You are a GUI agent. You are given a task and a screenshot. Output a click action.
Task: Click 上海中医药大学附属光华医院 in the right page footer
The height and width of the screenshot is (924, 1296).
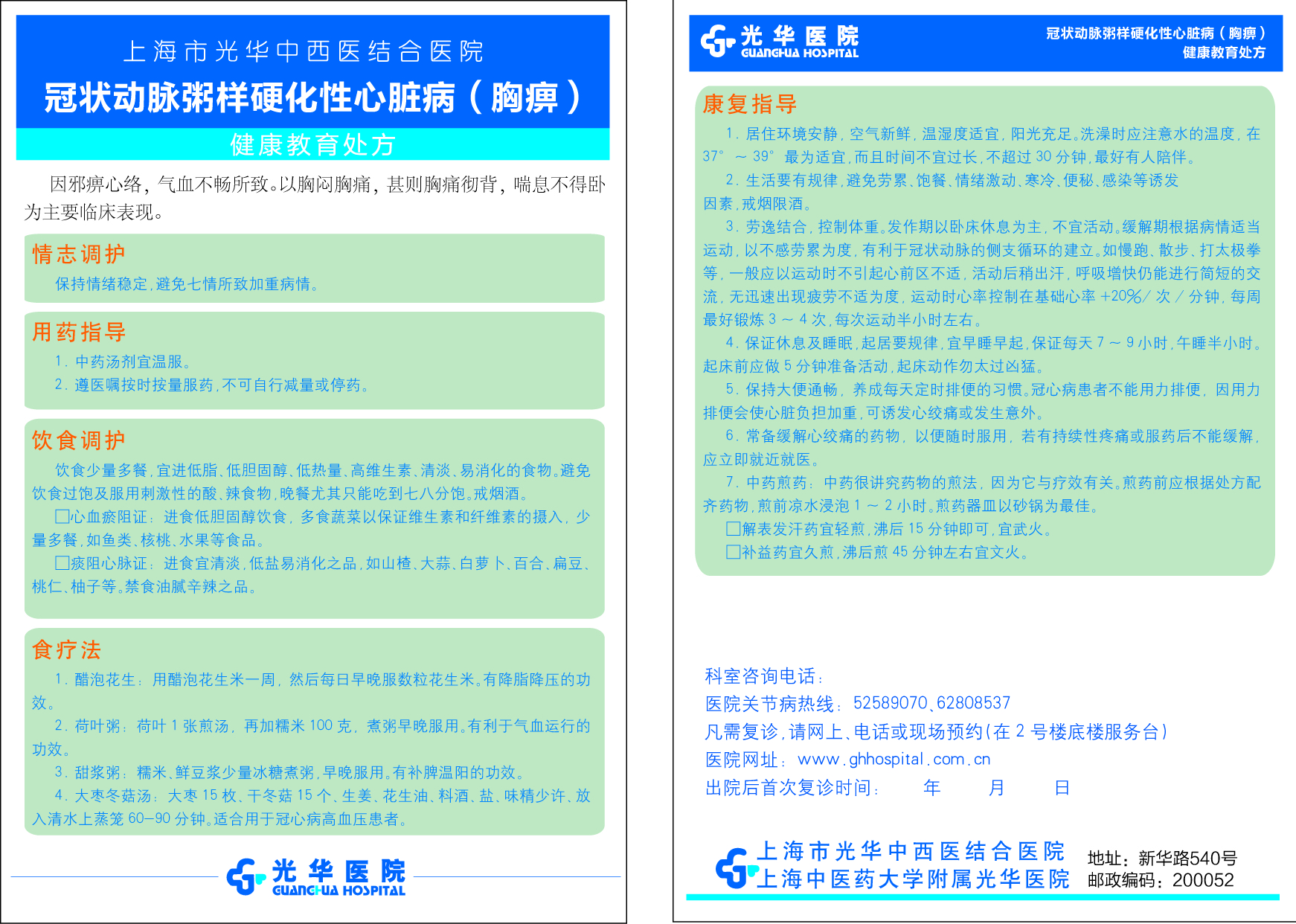point(913,879)
